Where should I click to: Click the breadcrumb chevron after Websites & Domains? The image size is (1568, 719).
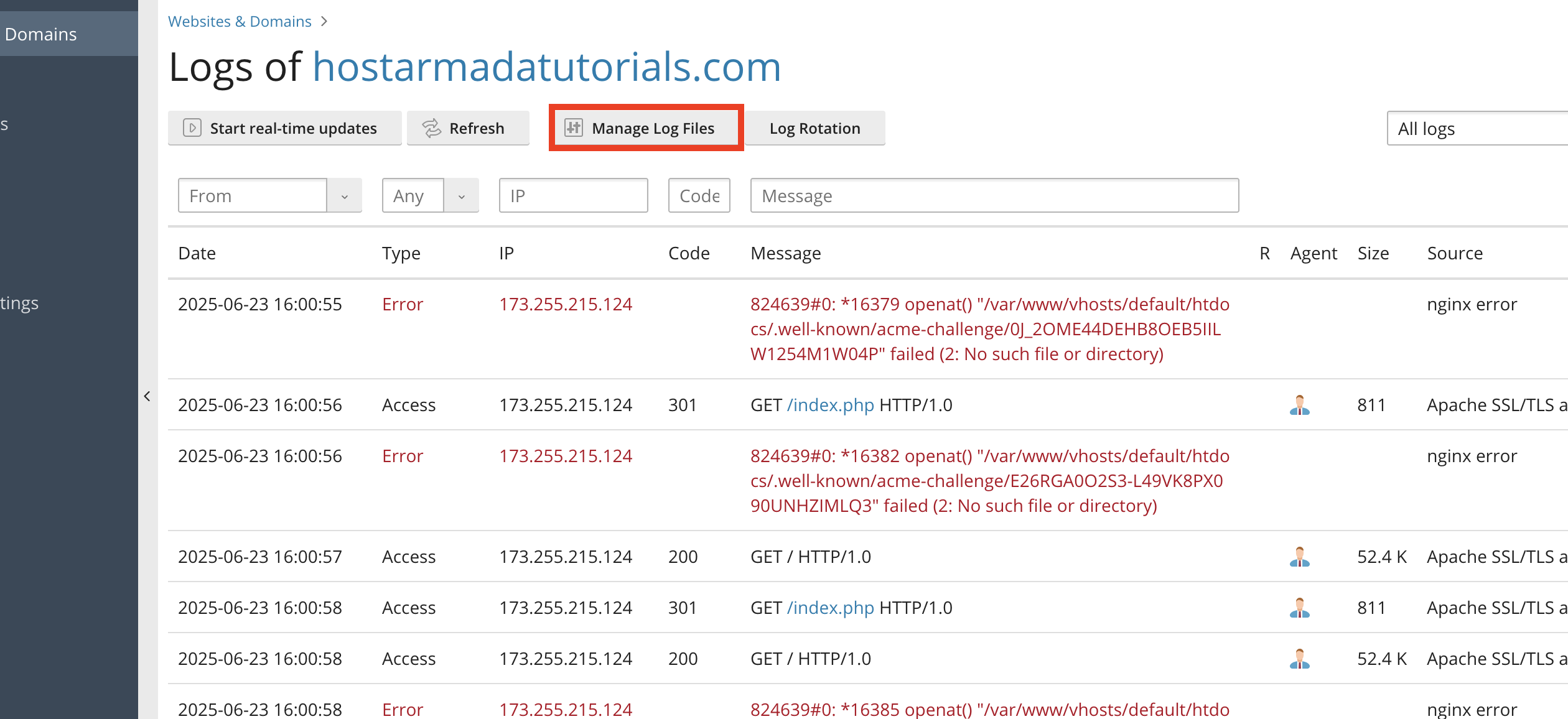point(324,21)
